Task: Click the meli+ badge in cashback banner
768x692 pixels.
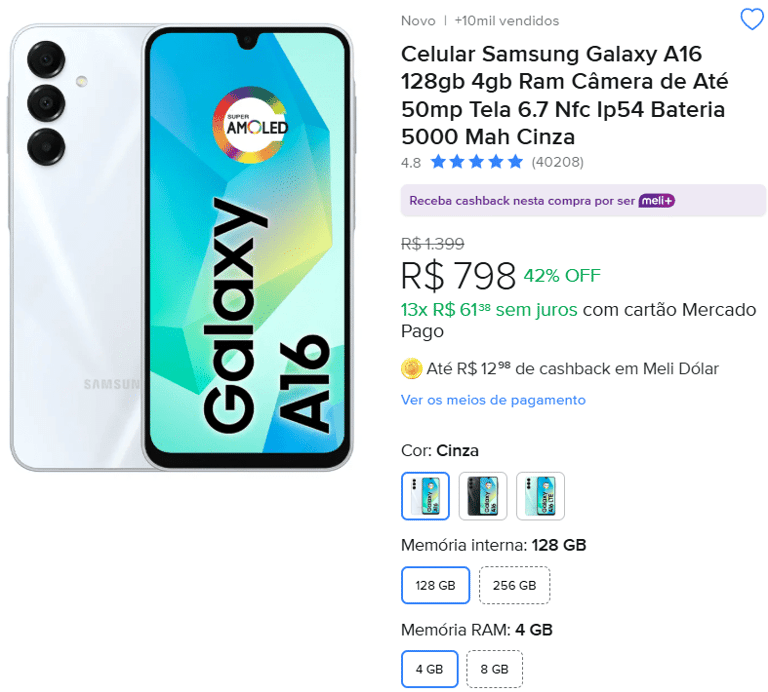Action: [x=657, y=200]
